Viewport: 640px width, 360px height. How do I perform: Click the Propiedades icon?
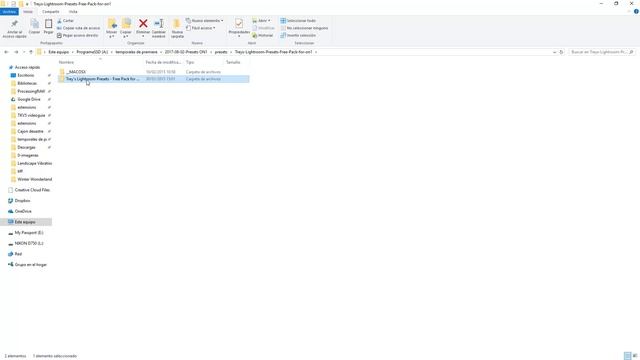[x=239, y=24]
